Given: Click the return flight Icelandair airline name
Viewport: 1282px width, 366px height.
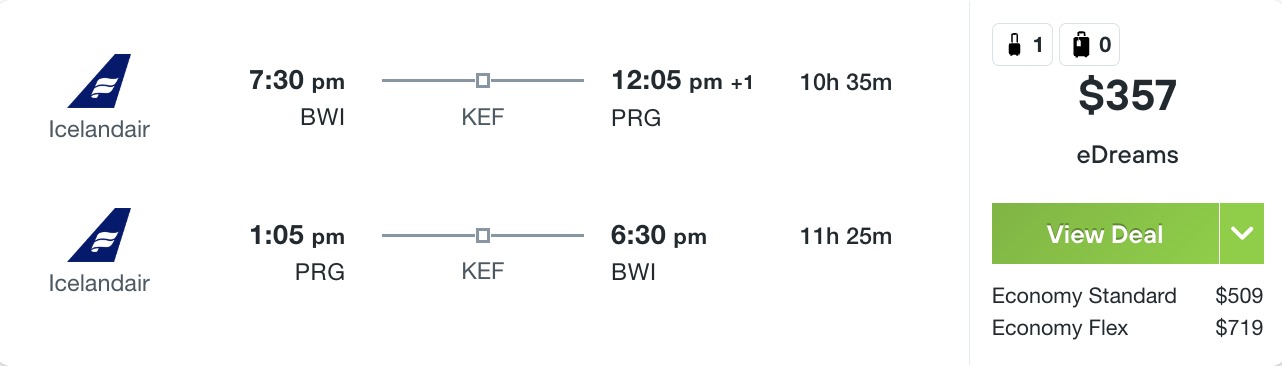Looking at the screenshot, I should pyautogui.click(x=99, y=283).
